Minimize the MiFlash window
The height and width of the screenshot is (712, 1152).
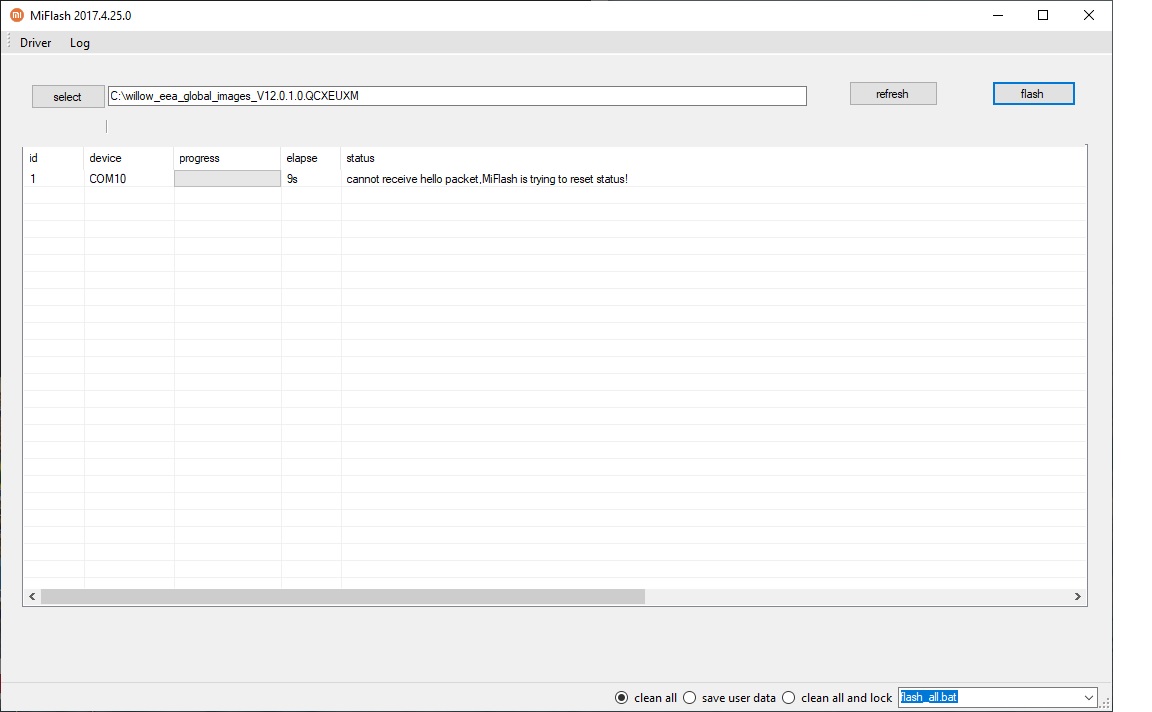(998, 15)
